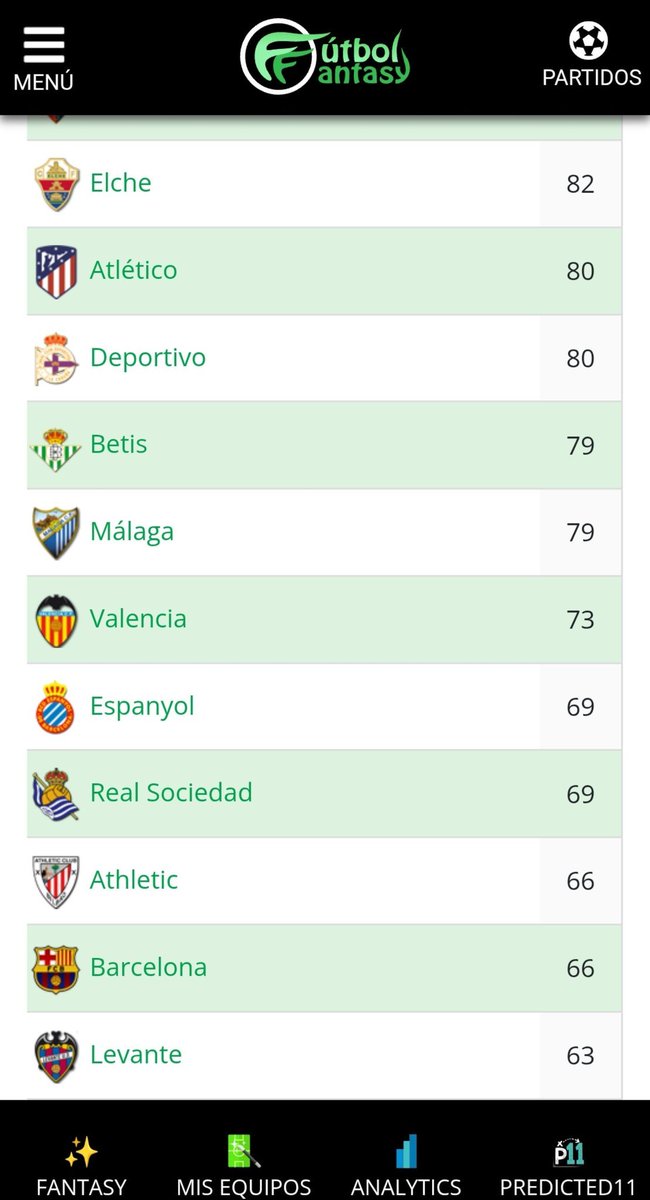Tap the Barcelona club crest
This screenshot has height=1200, width=650.
(56, 968)
